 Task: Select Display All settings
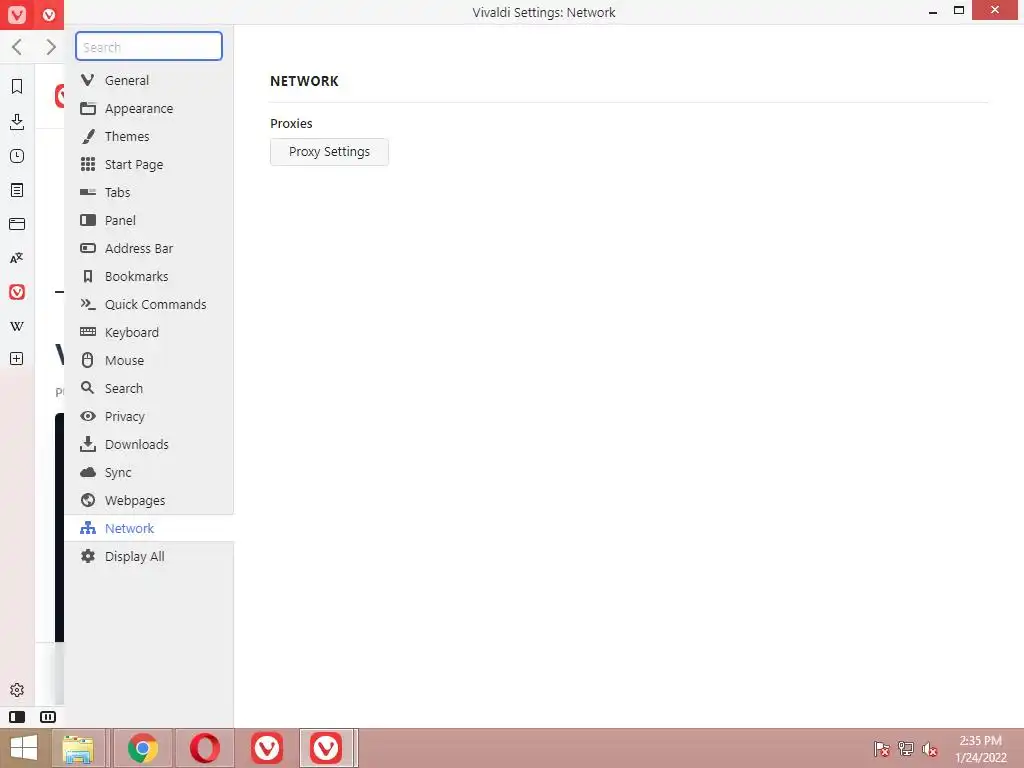coord(149,556)
